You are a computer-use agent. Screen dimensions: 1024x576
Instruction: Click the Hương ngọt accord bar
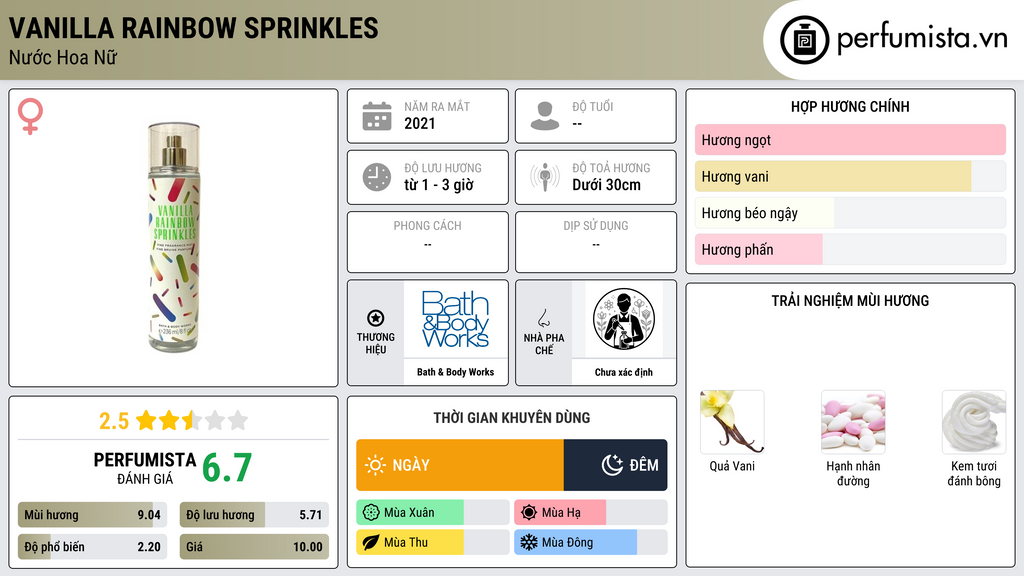pos(850,140)
